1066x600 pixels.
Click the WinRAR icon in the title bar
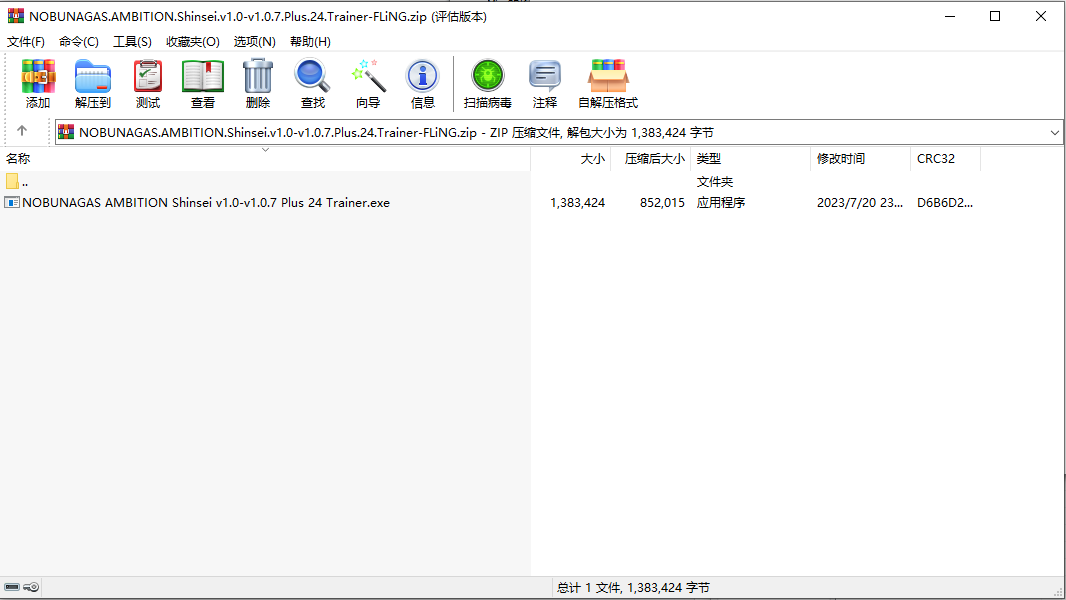[x=16, y=16]
